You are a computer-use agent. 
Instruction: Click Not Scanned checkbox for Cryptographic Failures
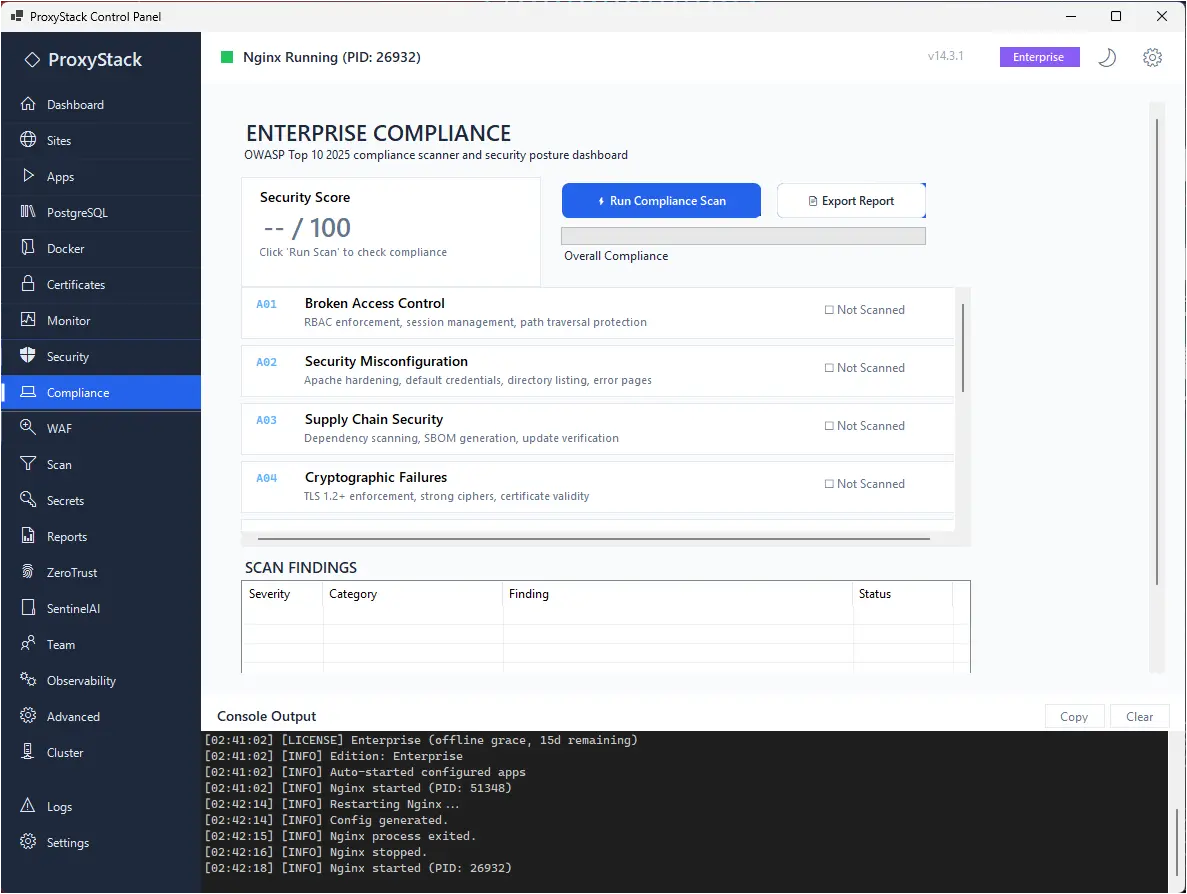[829, 484]
